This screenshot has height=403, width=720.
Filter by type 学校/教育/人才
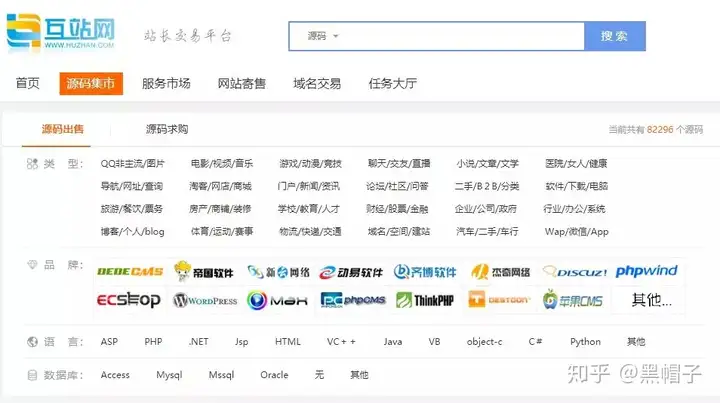309,209
